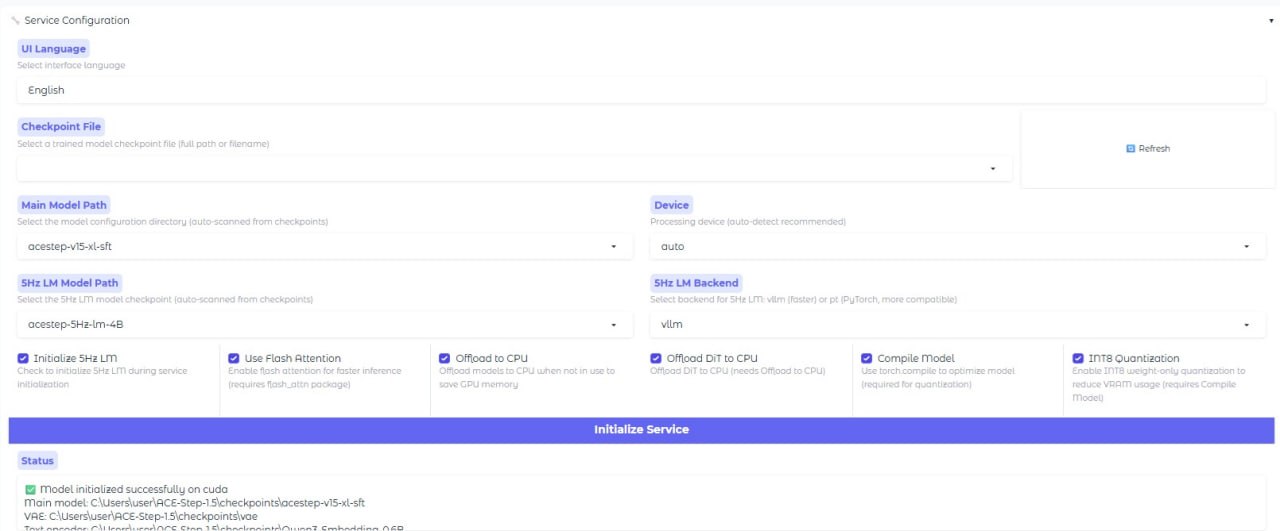Collapse the Service Configuration section arrow
This screenshot has width=1280, height=531.
pyautogui.click(x=1271, y=20)
